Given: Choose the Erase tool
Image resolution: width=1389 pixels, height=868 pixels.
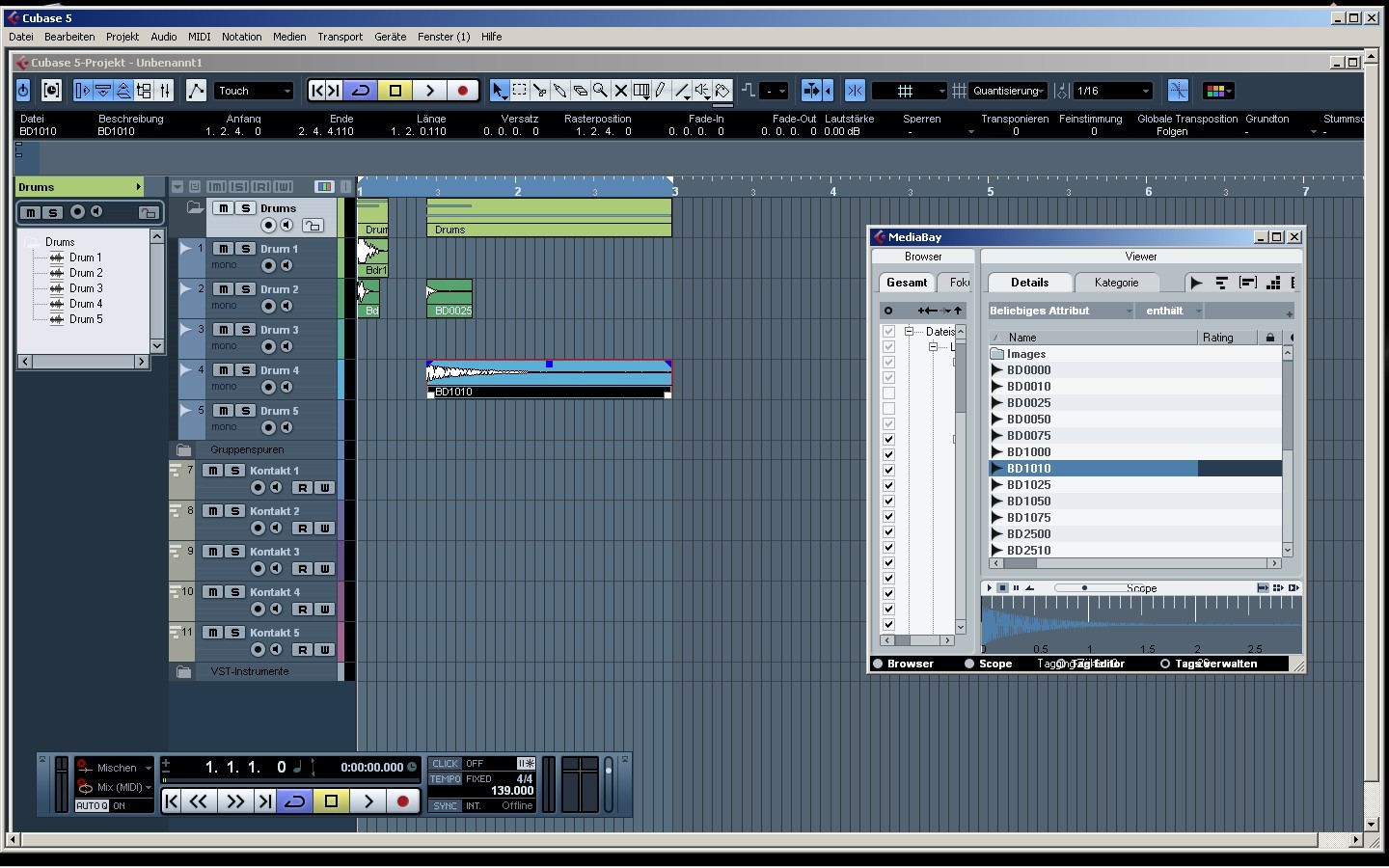Looking at the screenshot, I should [580, 91].
